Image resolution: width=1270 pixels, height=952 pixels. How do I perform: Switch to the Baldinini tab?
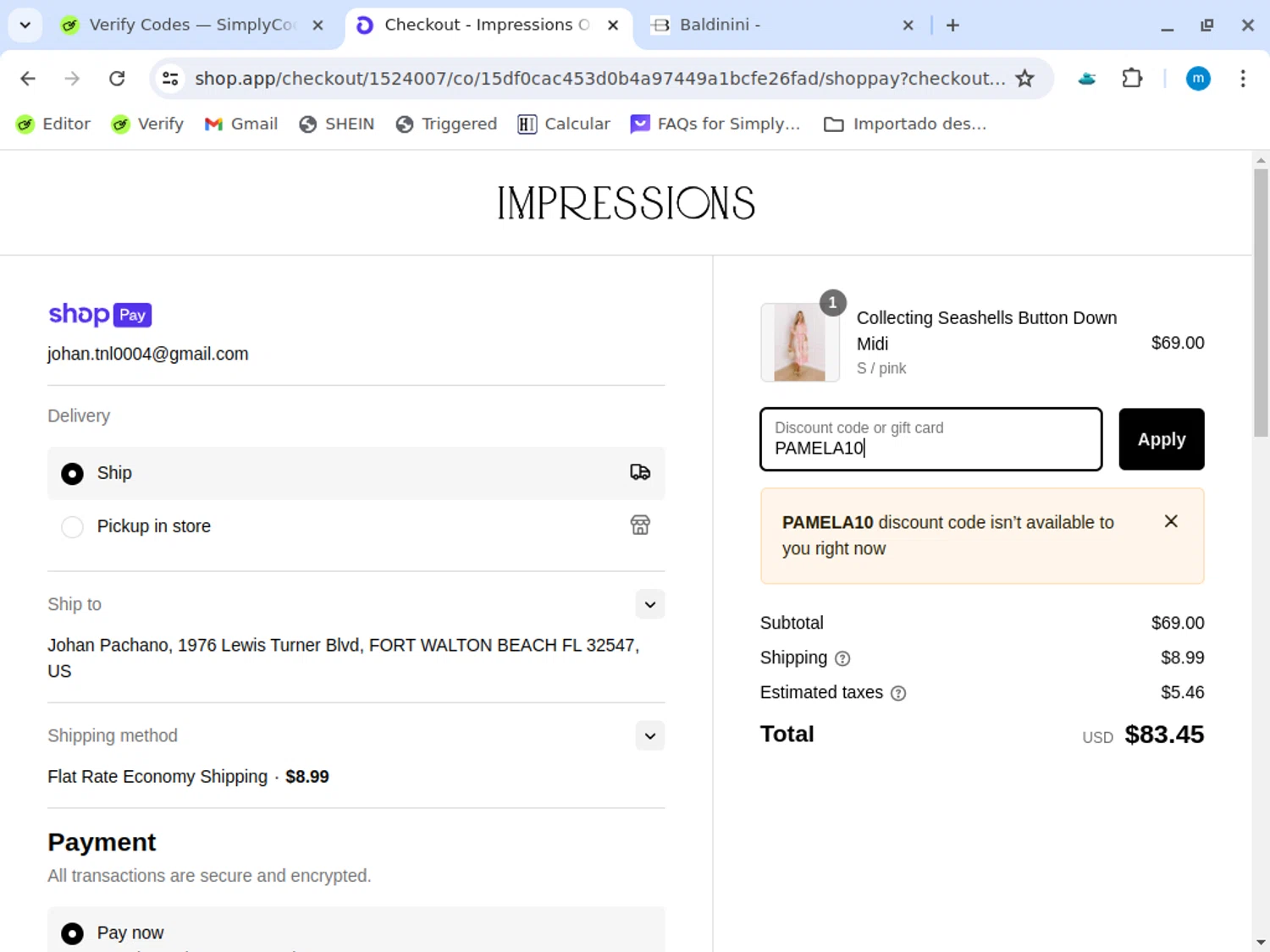[781, 25]
